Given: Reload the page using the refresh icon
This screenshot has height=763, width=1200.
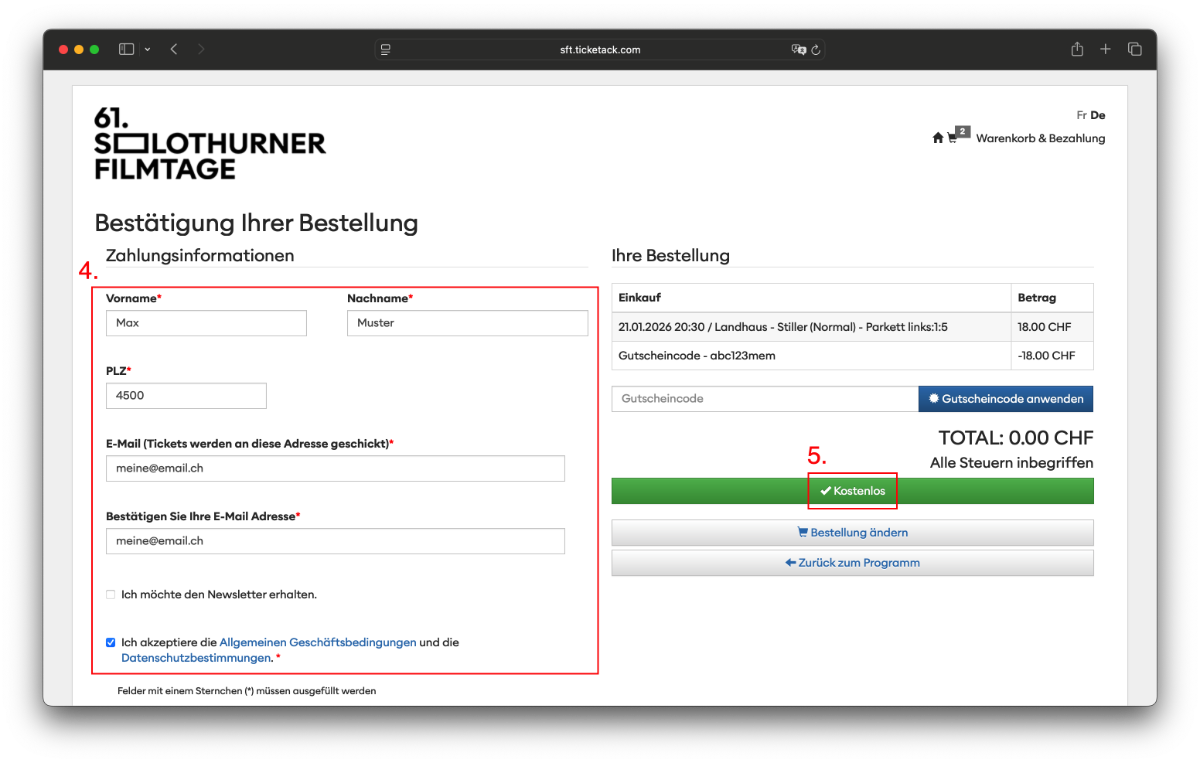Looking at the screenshot, I should pos(816,49).
